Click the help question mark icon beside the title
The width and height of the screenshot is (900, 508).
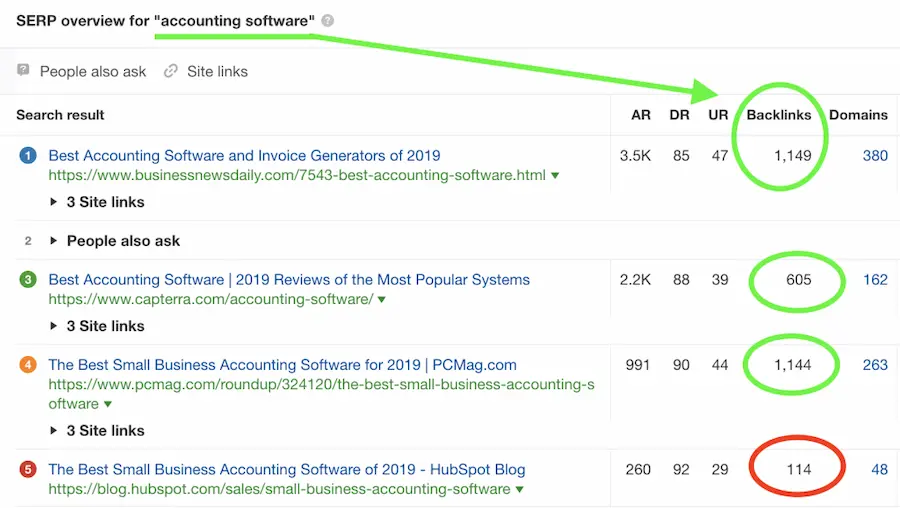tap(328, 21)
